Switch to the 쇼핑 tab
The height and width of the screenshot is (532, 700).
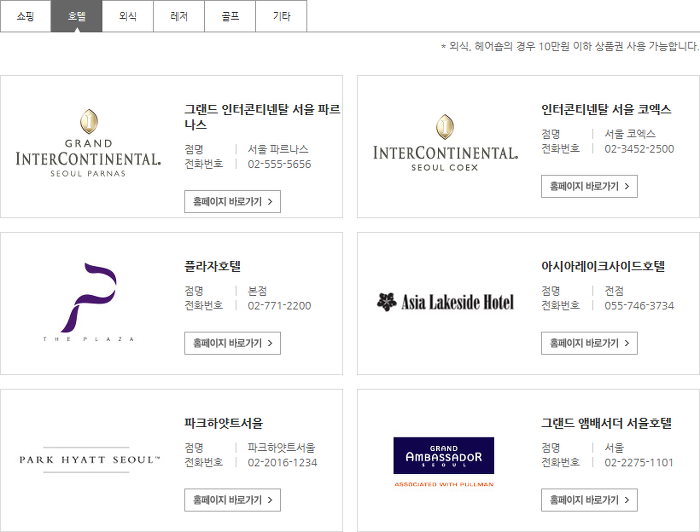25,16
